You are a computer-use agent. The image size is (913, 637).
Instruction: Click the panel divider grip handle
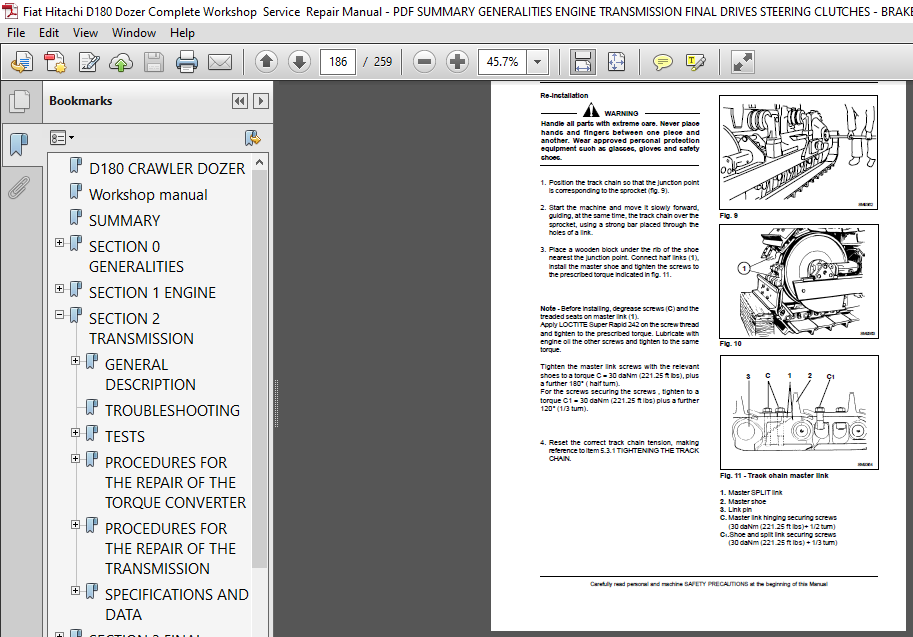(276, 403)
